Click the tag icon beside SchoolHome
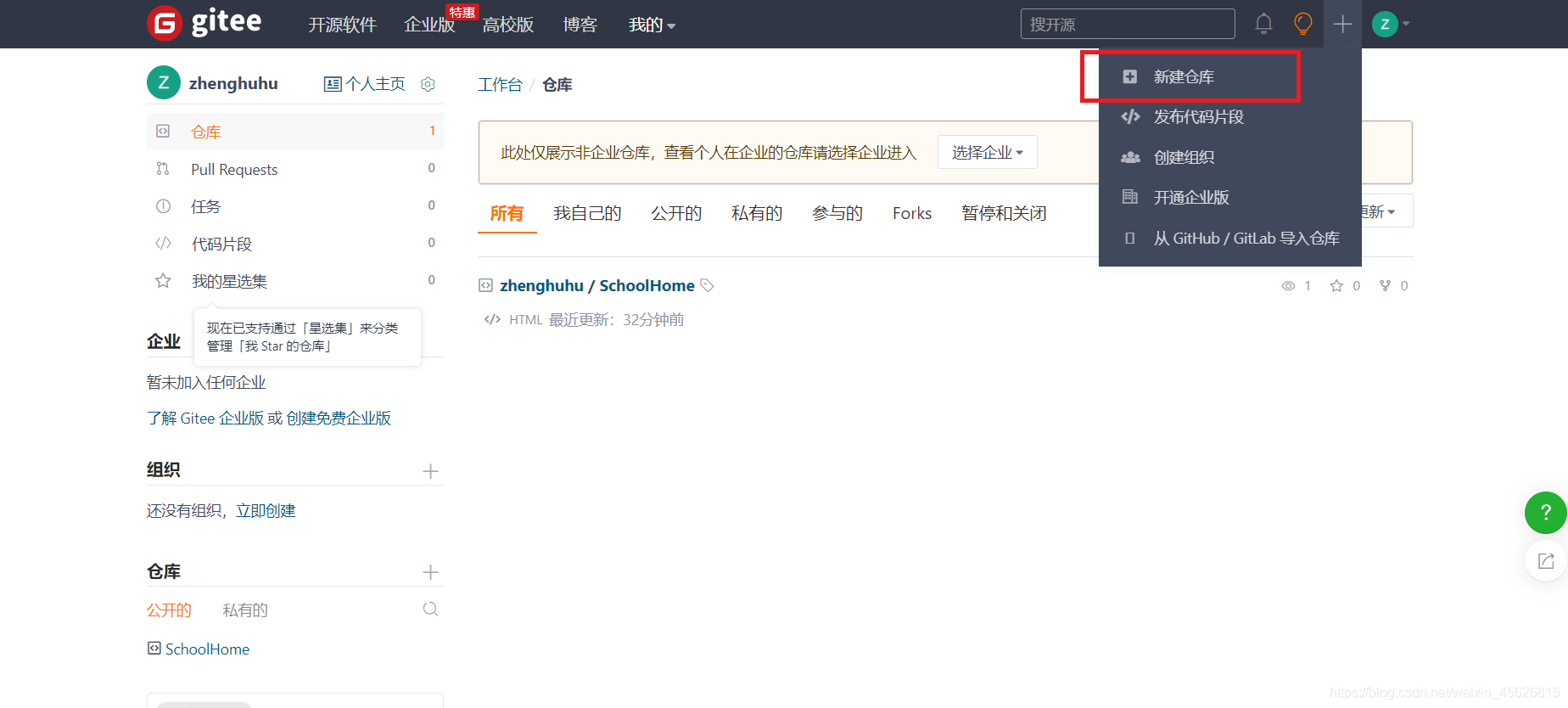1568x708 pixels. point(707,285)
